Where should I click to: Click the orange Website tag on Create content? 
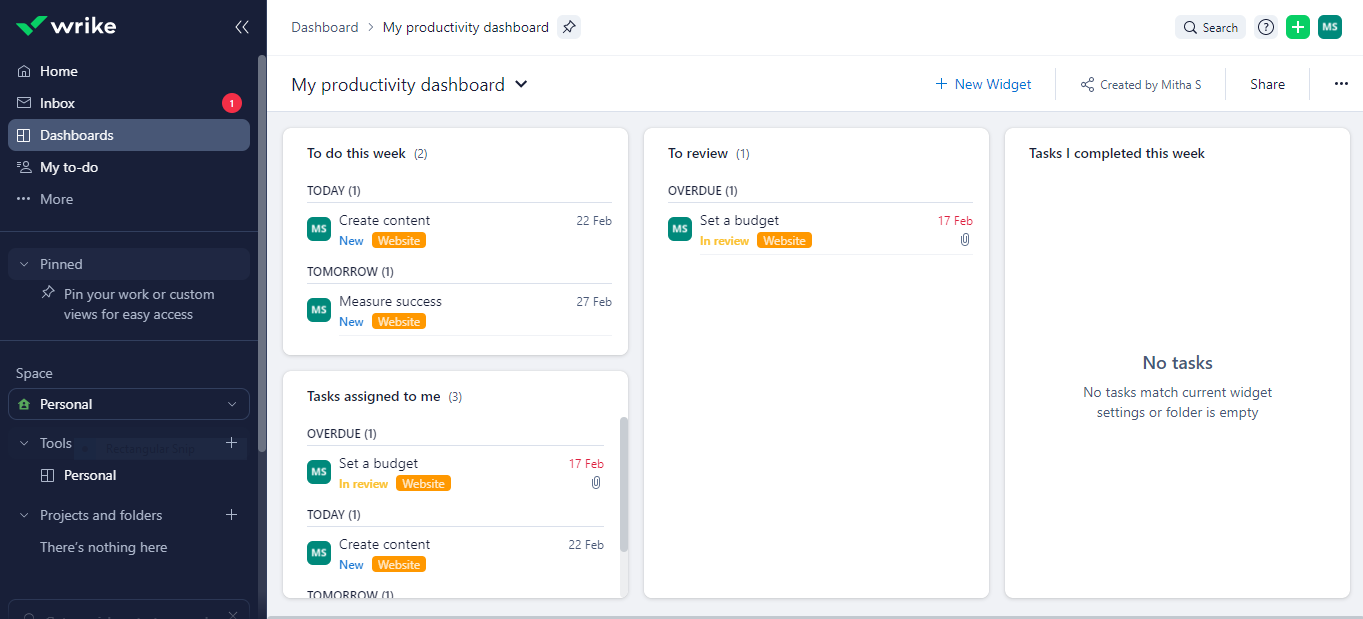(x=398, y=240)
